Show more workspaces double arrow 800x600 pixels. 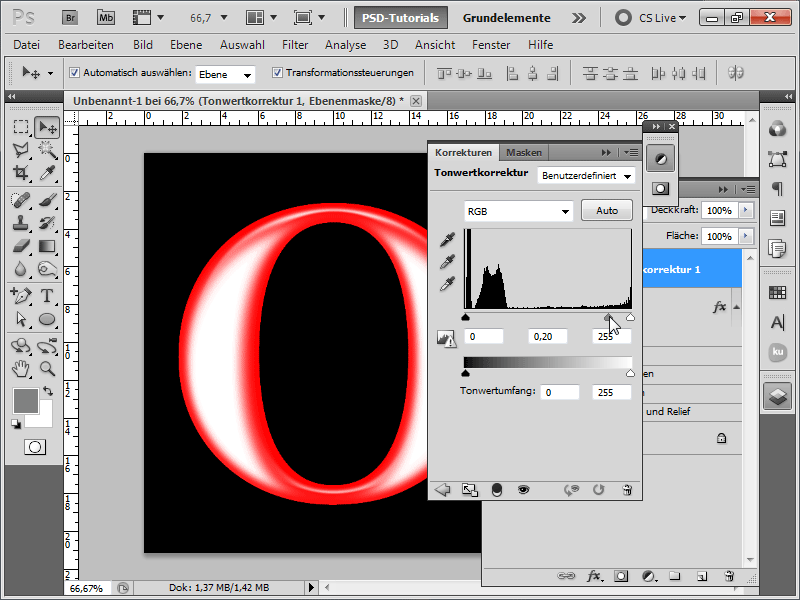[x=579, y=18]
